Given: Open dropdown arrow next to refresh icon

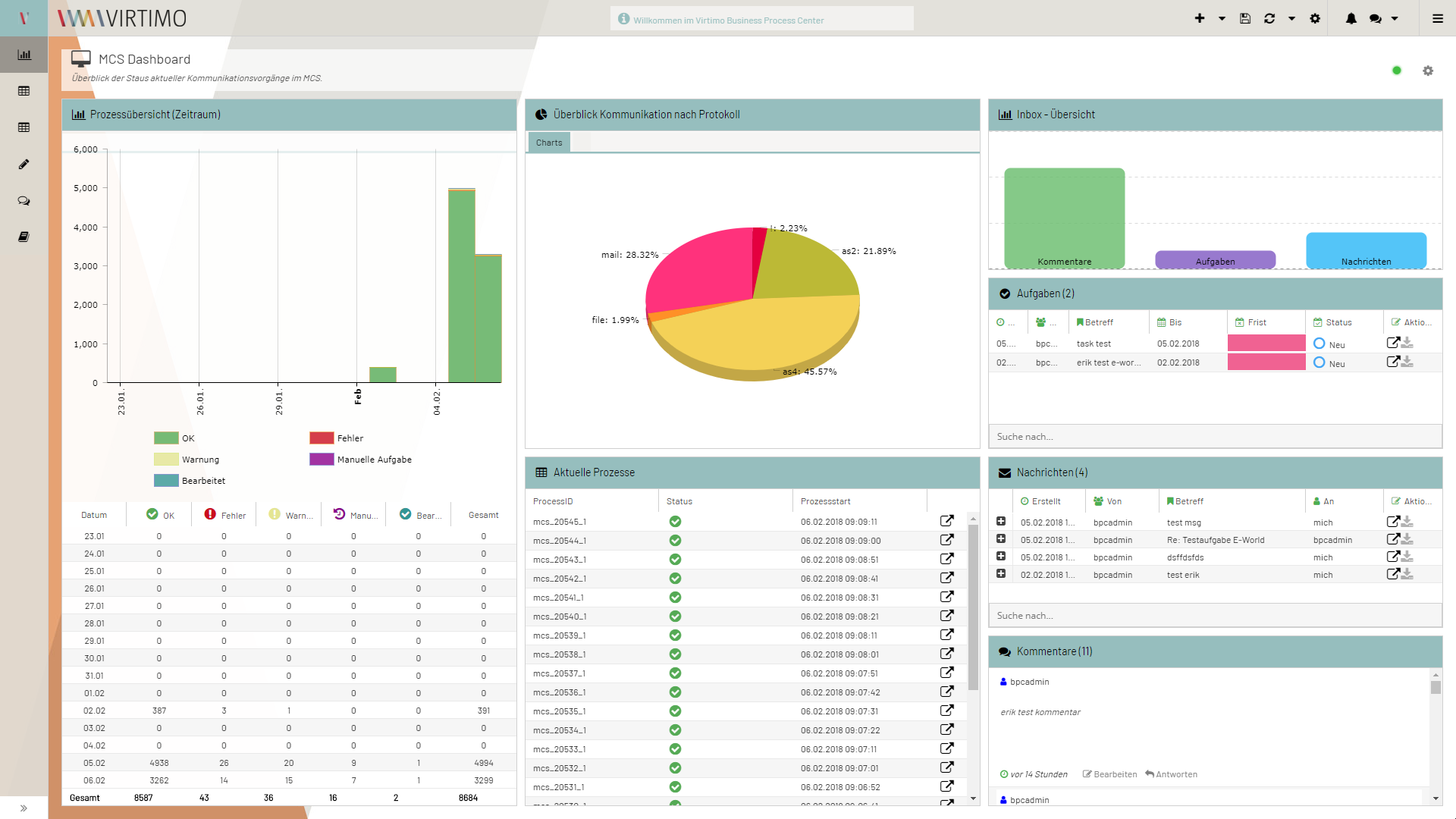Looking at the screenshot, I should click(1291, 18).
